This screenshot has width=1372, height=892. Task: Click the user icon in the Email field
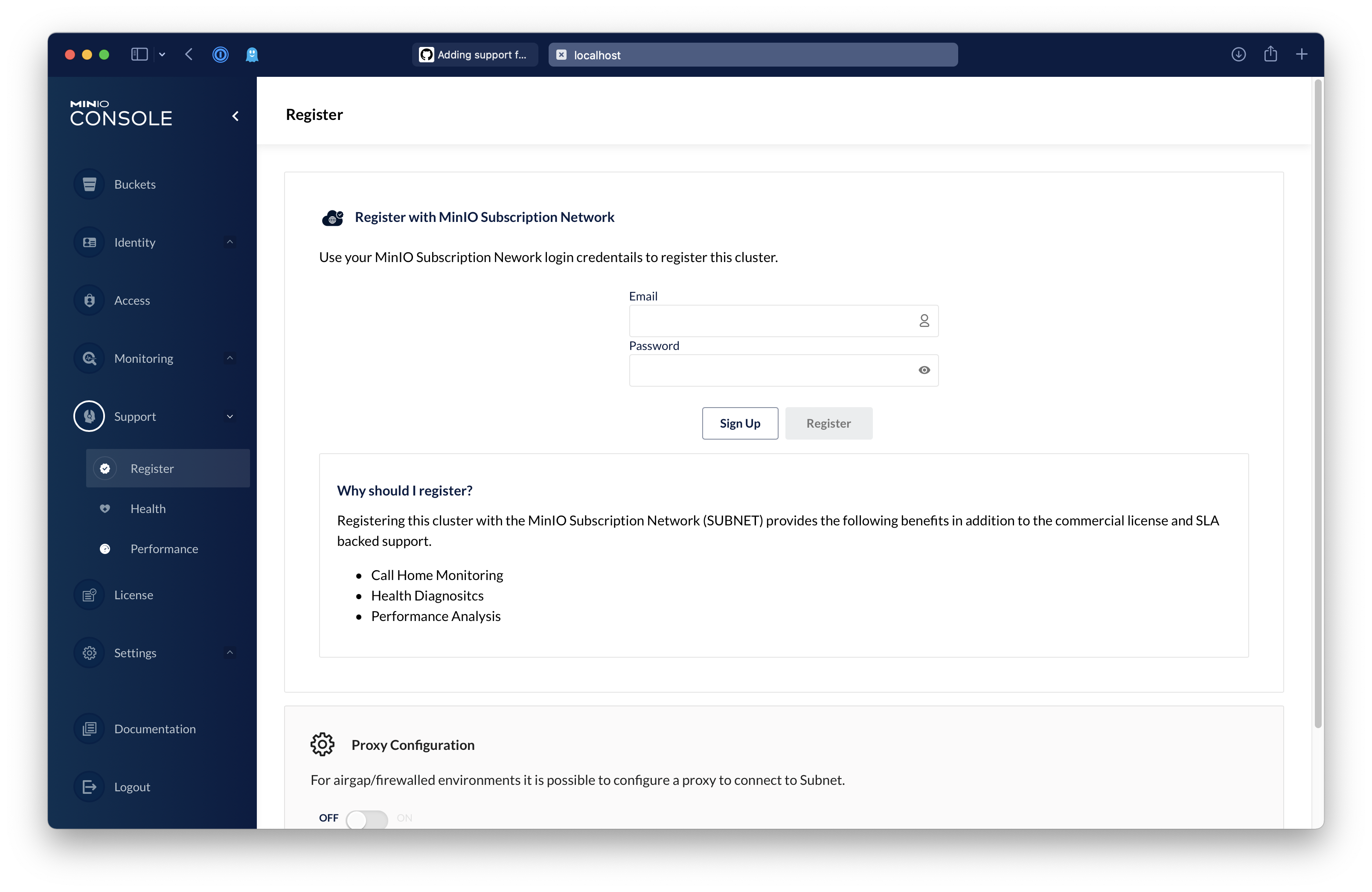click(924, 321)
